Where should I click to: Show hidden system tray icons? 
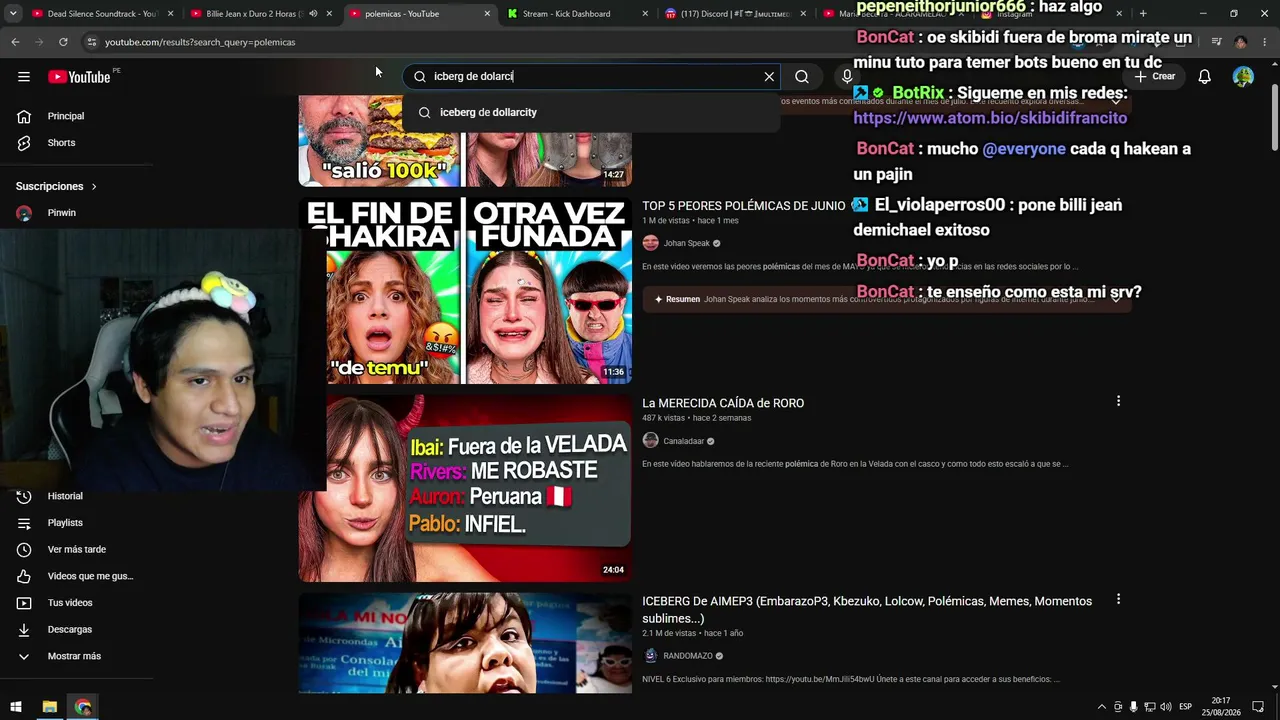1102,707
